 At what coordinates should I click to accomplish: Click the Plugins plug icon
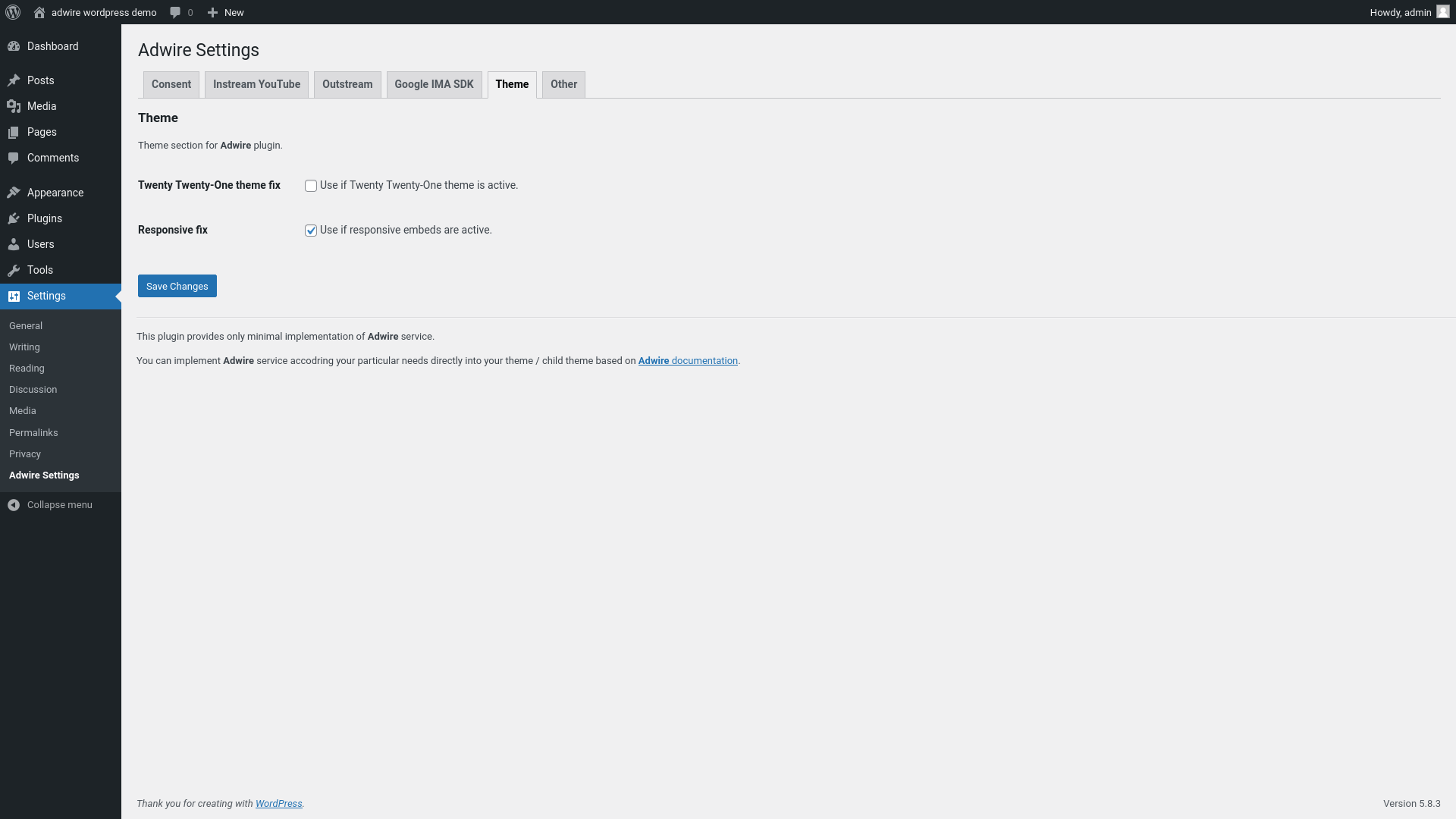click(x=14, y=218)
